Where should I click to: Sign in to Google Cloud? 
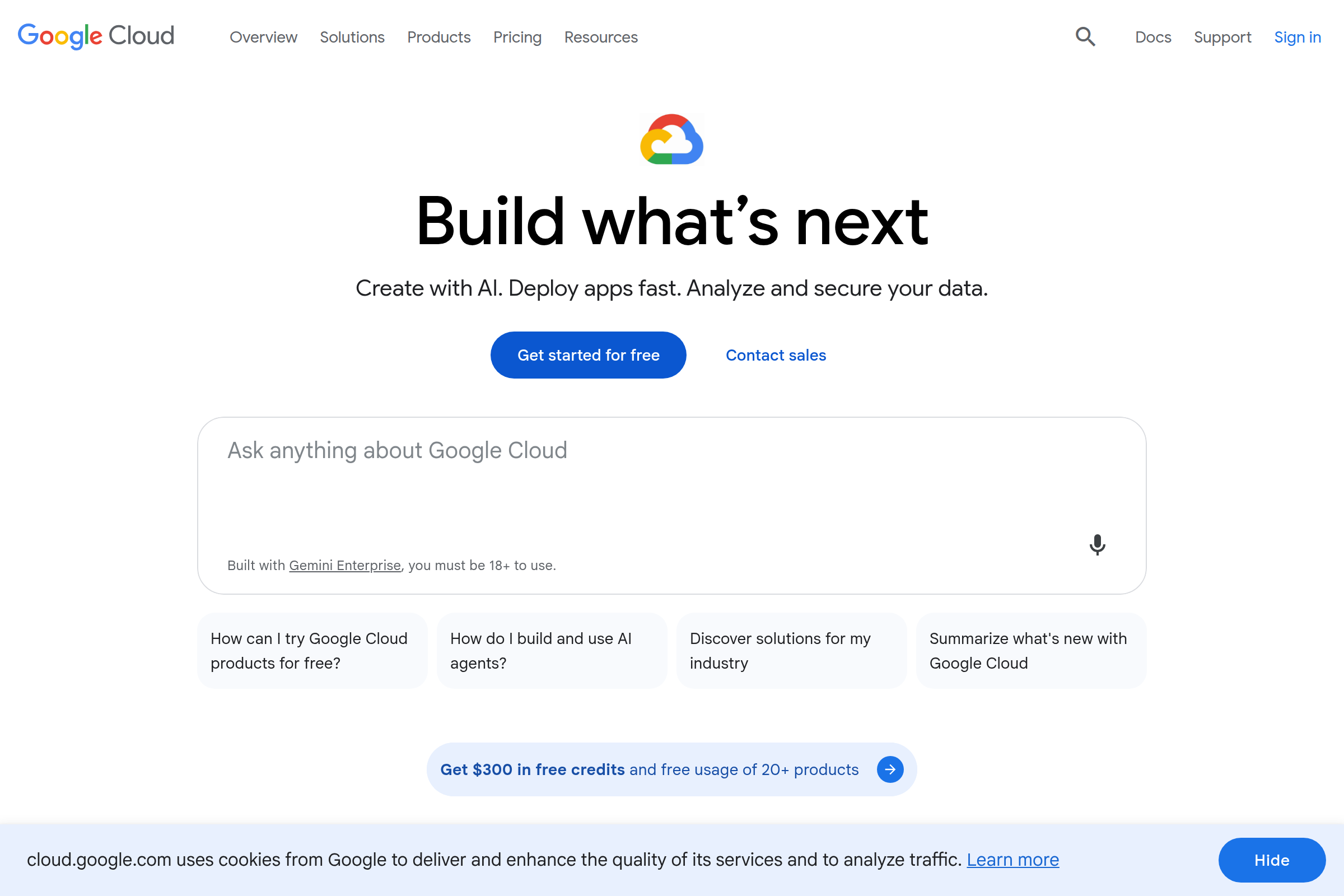coord(1297,37)
